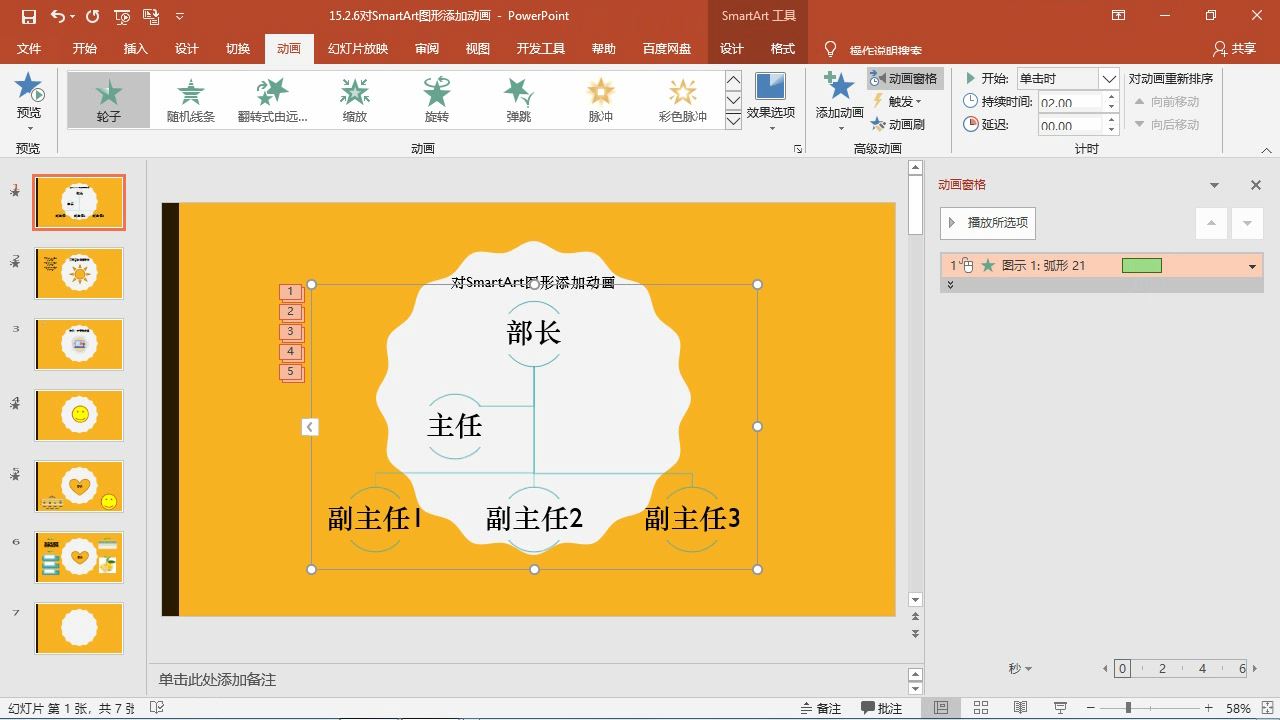The image size is (1280, 720).
Task: Expand contents chevron under animation item
Action: (950, 285)
